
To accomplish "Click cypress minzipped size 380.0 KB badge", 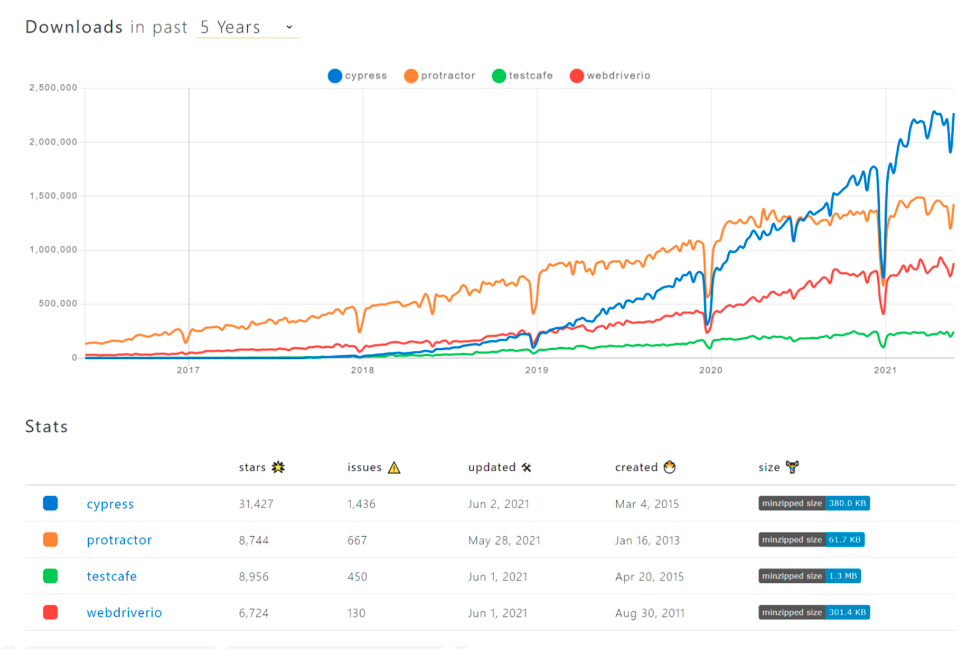I will 814,503.
